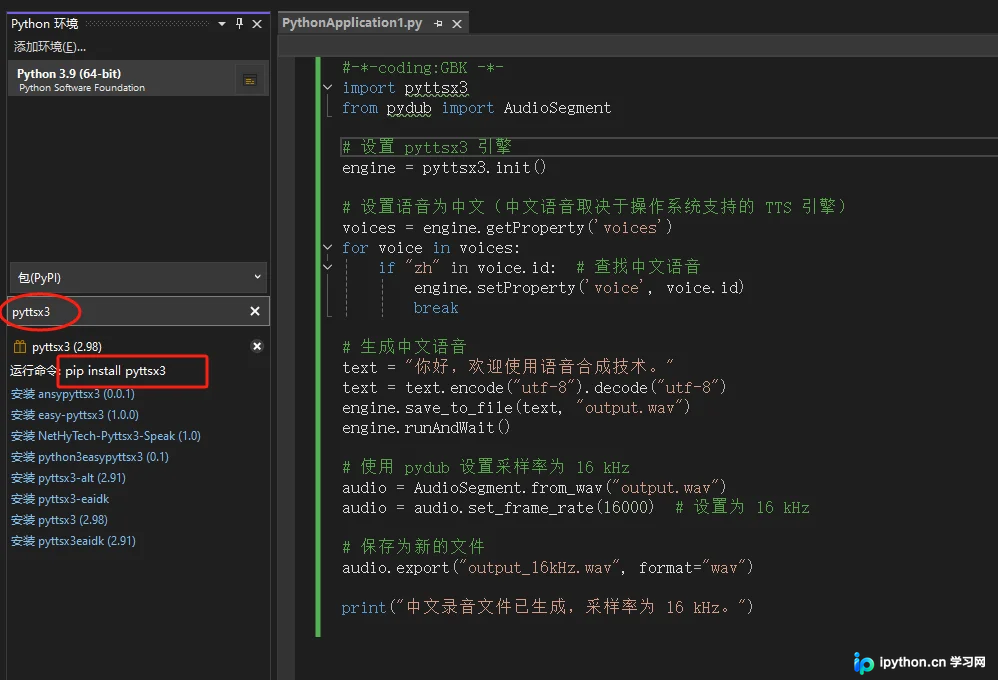Click the 添加环境(E)... link
This screenshot has width=998, height=680.
click(50, 46)
